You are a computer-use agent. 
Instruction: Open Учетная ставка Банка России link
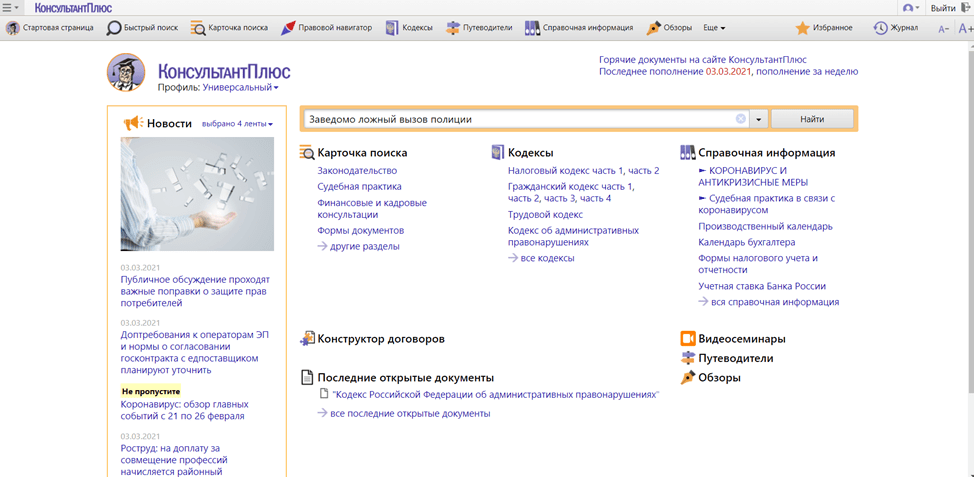[762, 286]
